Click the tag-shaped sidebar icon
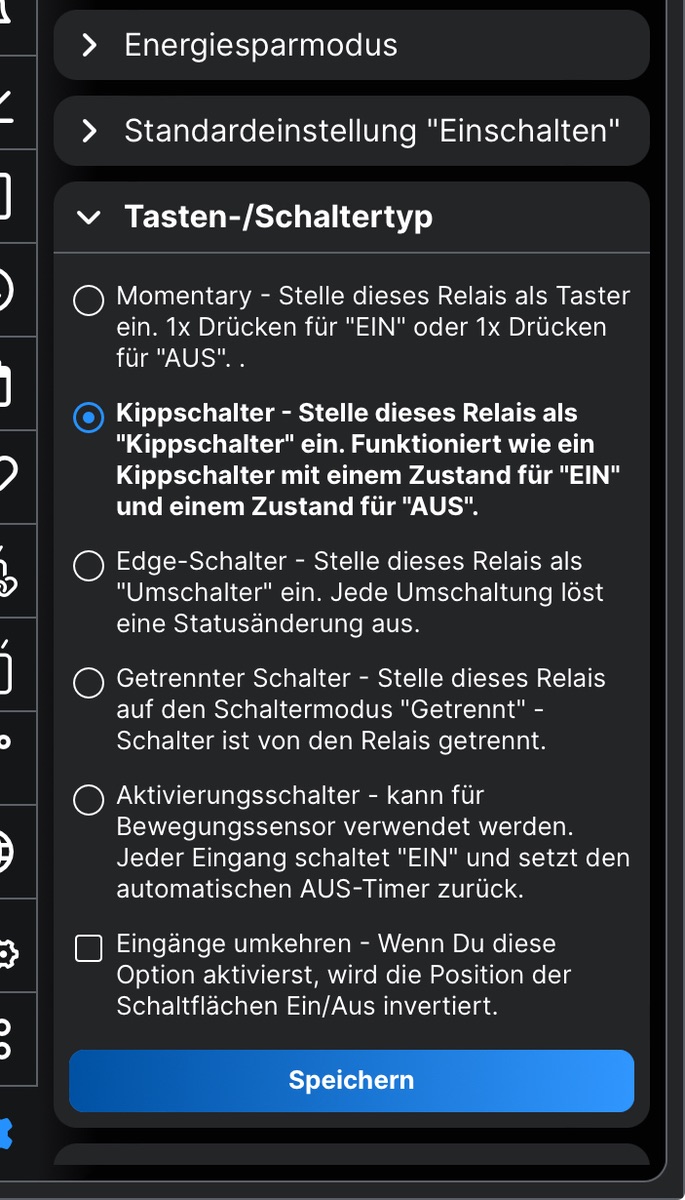This screenshot has width=685, height=1200. click(x=6, y=476)
